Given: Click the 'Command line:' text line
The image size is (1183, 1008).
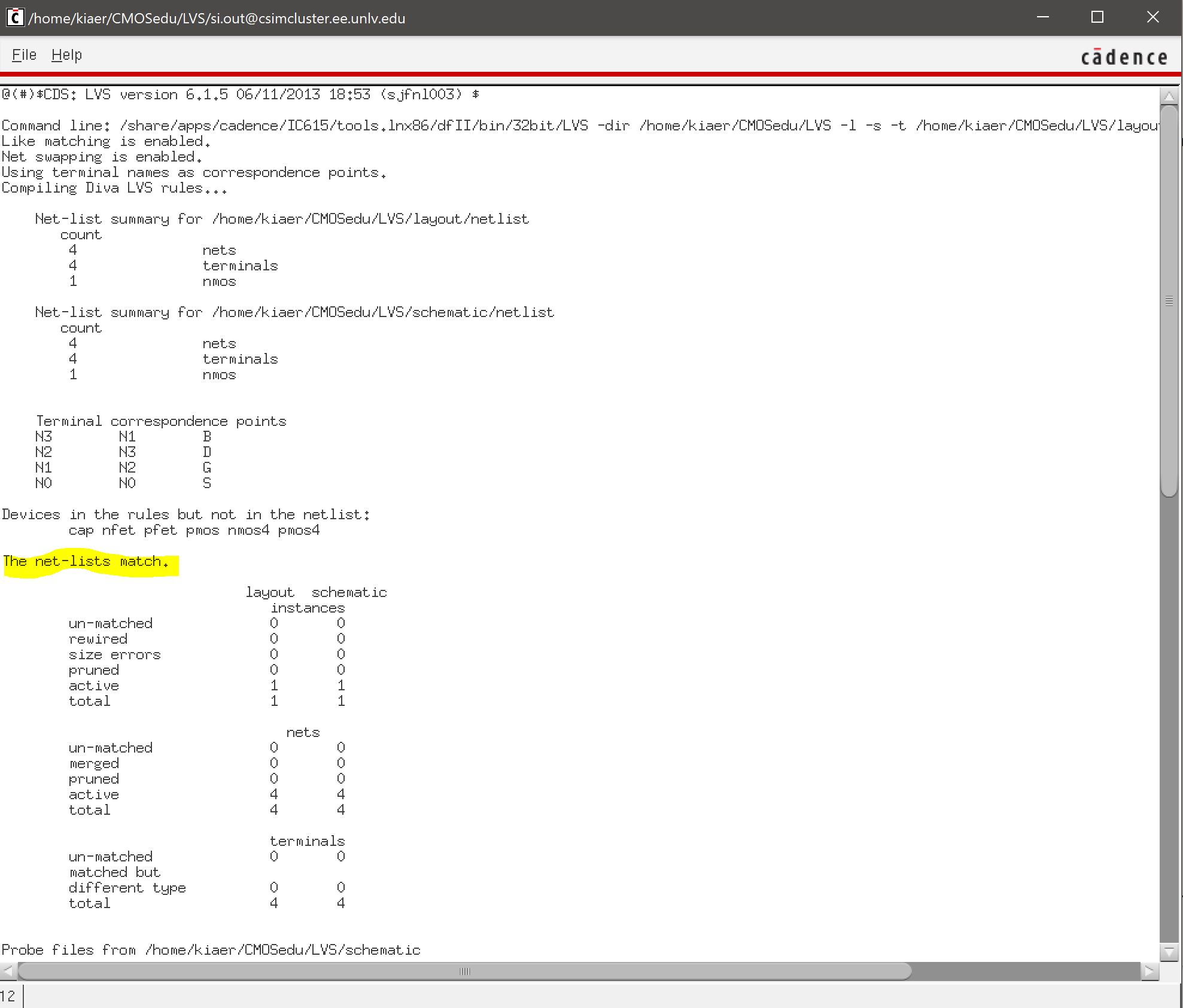Looking at the screenshot, I should 579,126.
